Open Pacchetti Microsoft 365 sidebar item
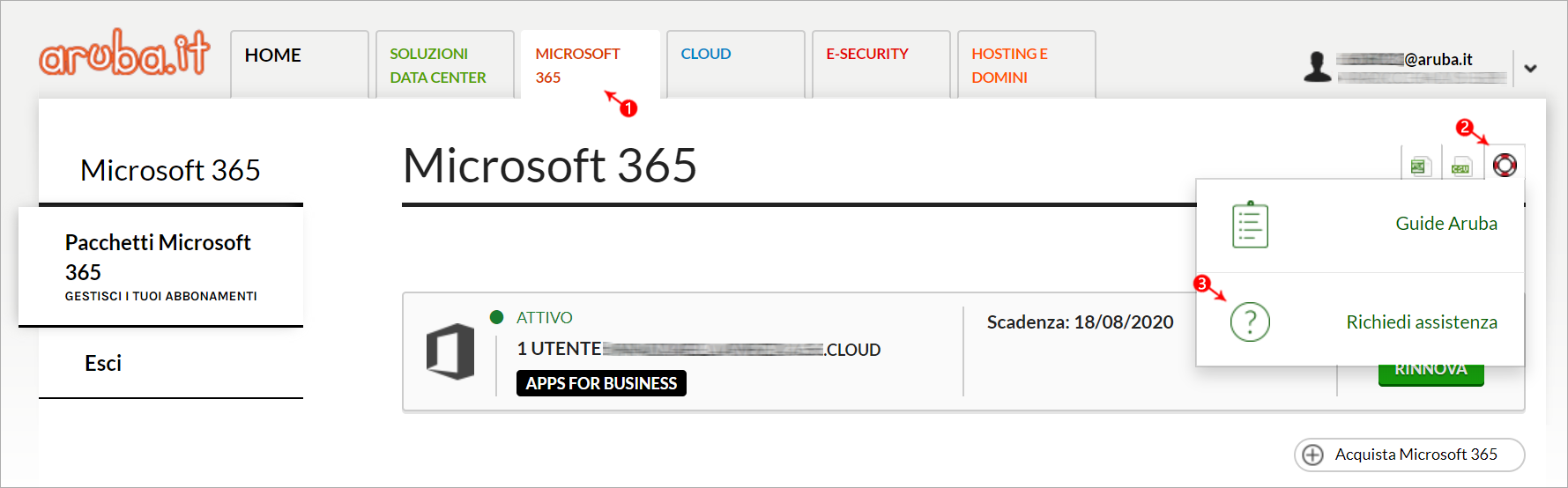This screenshot has width=1568, height=488. (x=160, y=267)
